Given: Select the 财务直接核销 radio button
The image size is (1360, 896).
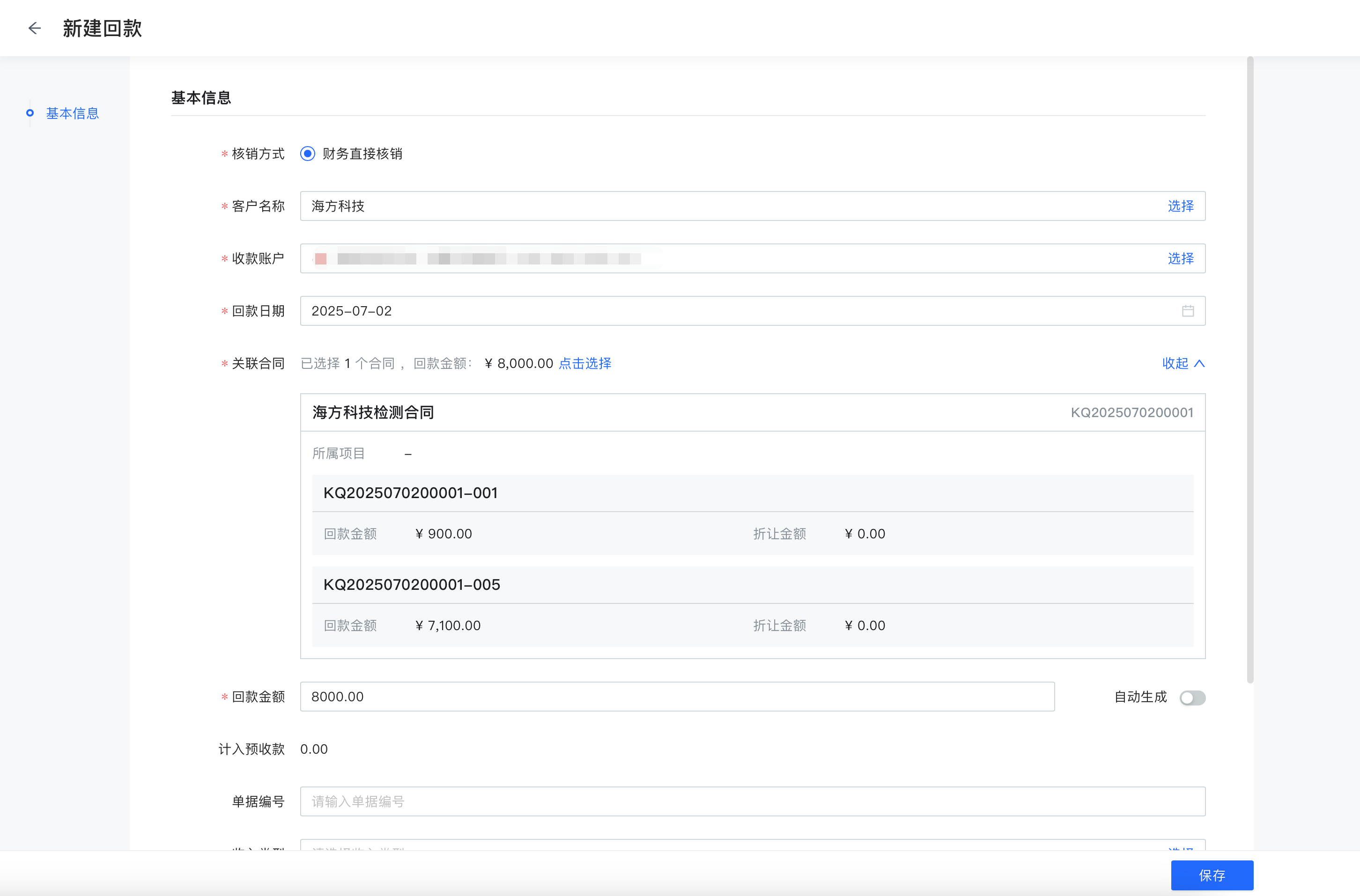Looking at the screenshot, I should click(308, 154).
